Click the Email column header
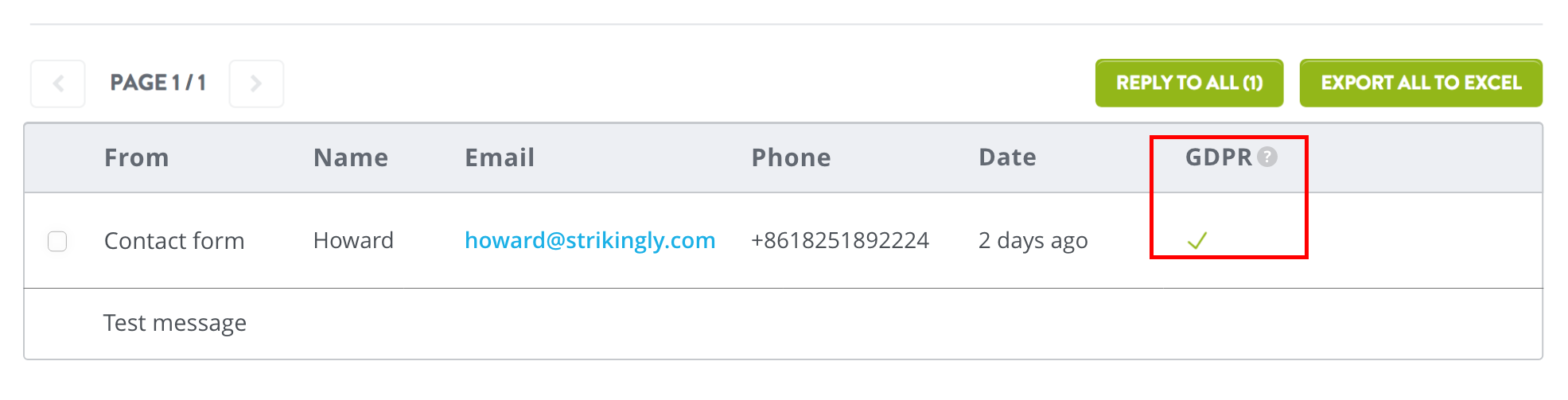This screenshot has height=400, width=1568. click(500, 157)
